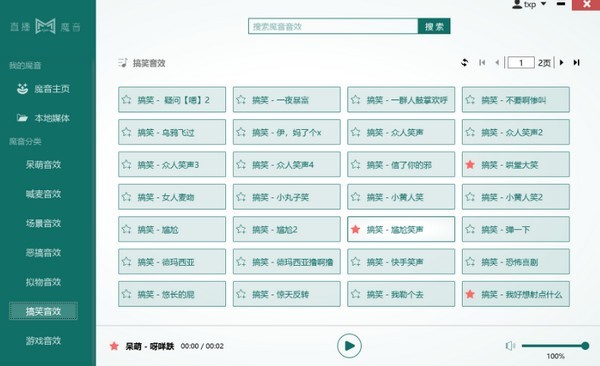
Task: Mute the speaker volume icon
Action: 510,346
